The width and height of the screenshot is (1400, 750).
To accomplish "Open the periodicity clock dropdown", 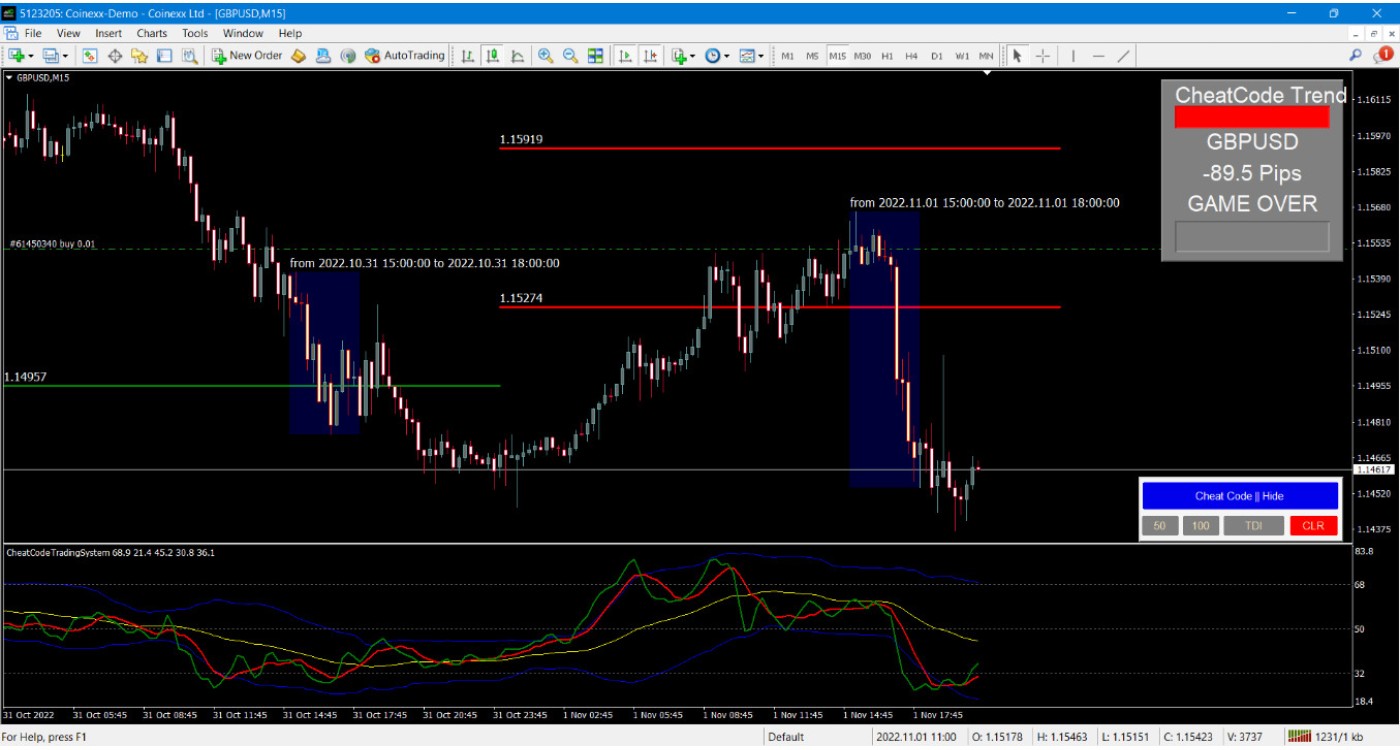I will [x=726, y=56].
